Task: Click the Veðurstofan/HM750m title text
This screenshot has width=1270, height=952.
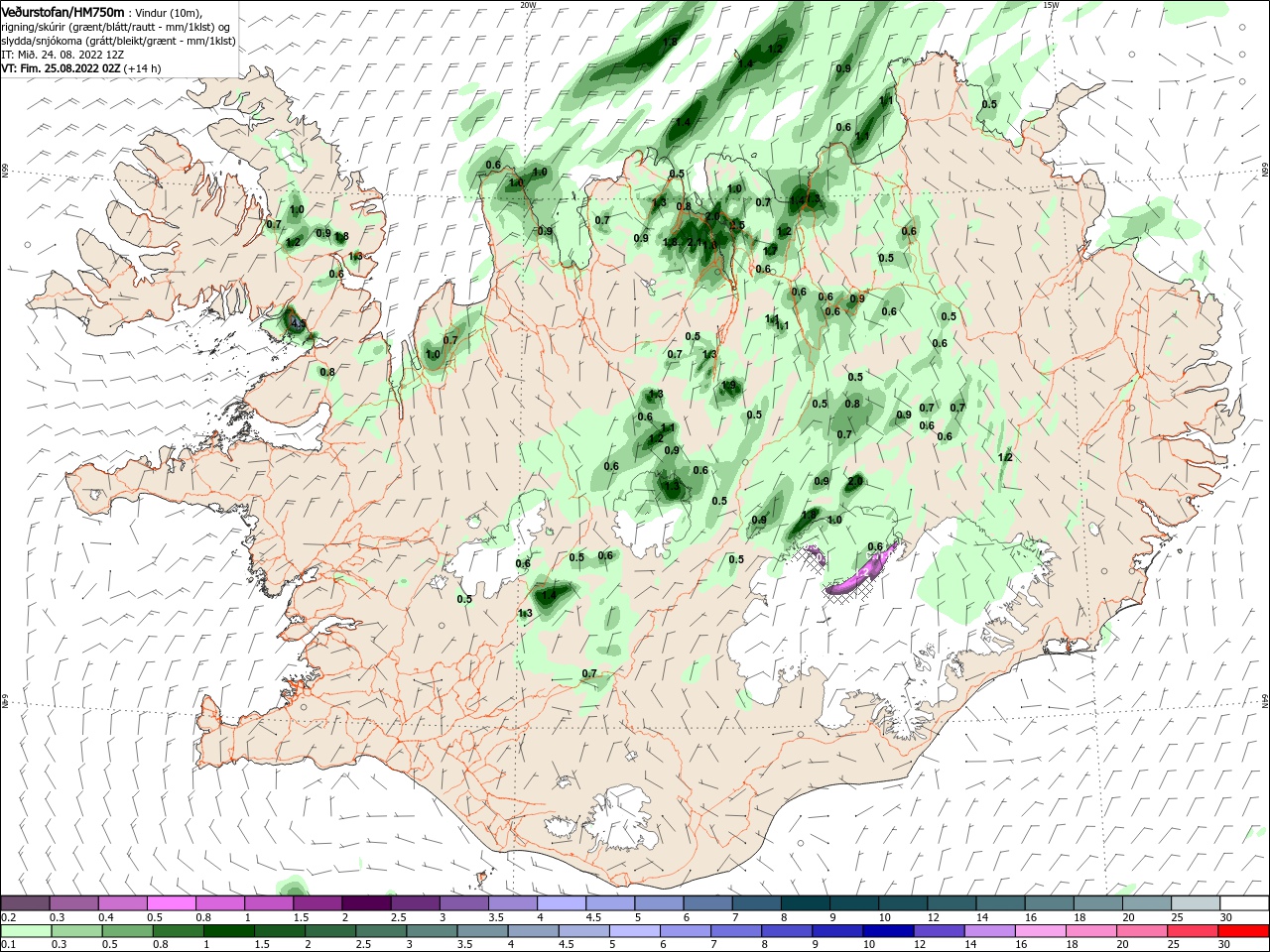Action: pos(63,12)
